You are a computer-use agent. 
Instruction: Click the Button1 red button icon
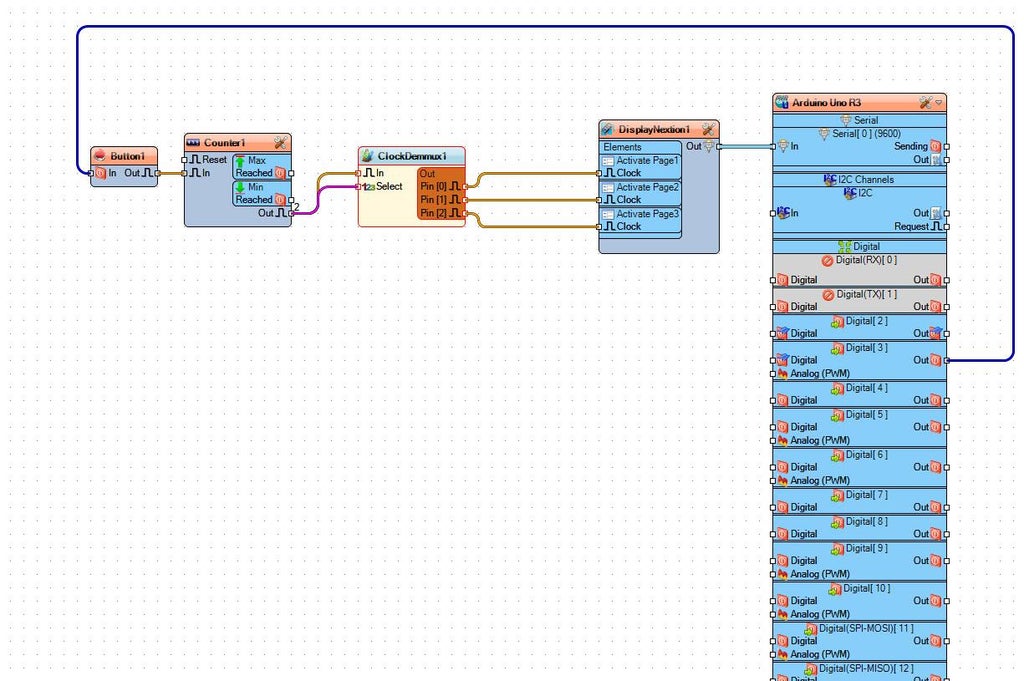tap(100, 156)
